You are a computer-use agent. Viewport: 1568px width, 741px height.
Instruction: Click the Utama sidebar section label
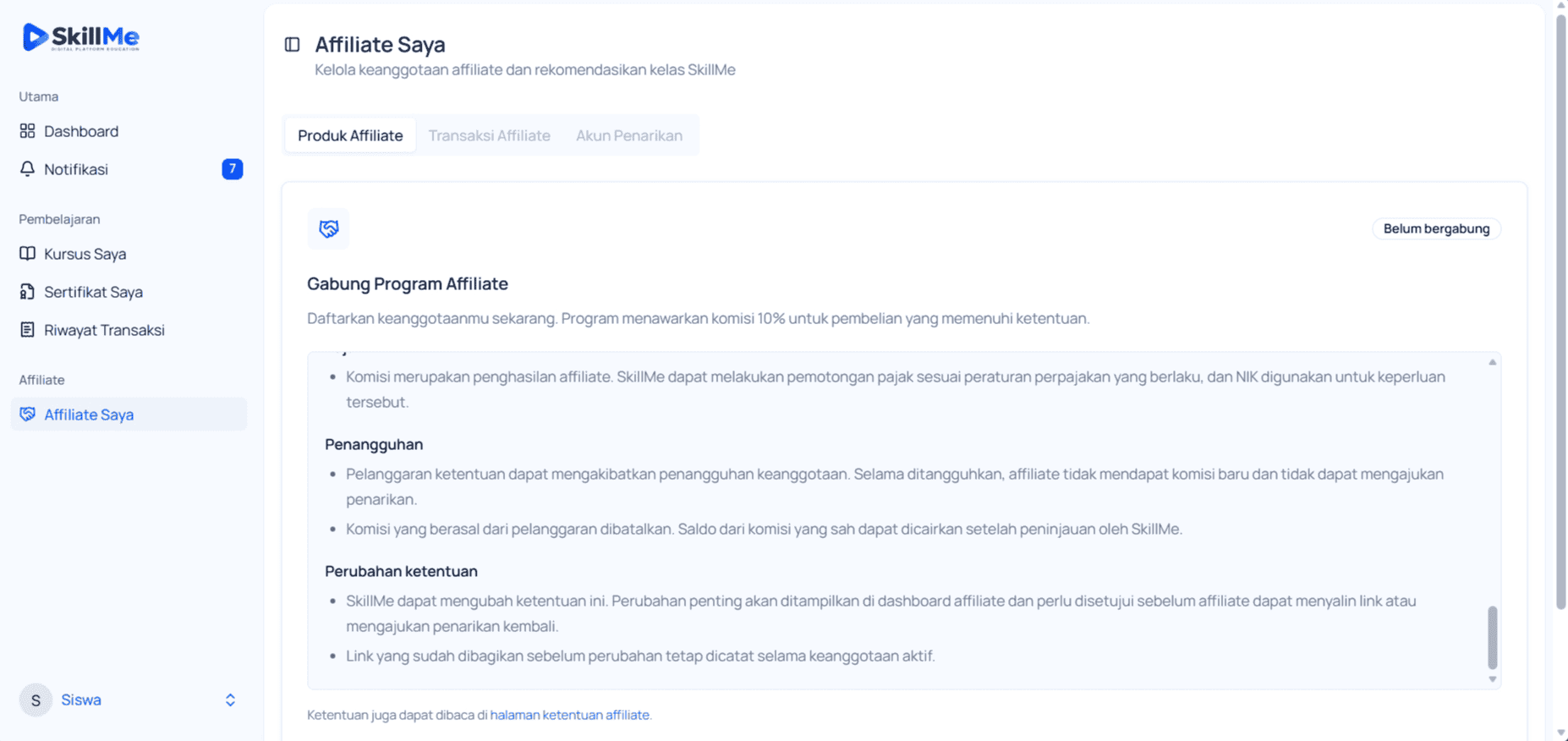39,96
